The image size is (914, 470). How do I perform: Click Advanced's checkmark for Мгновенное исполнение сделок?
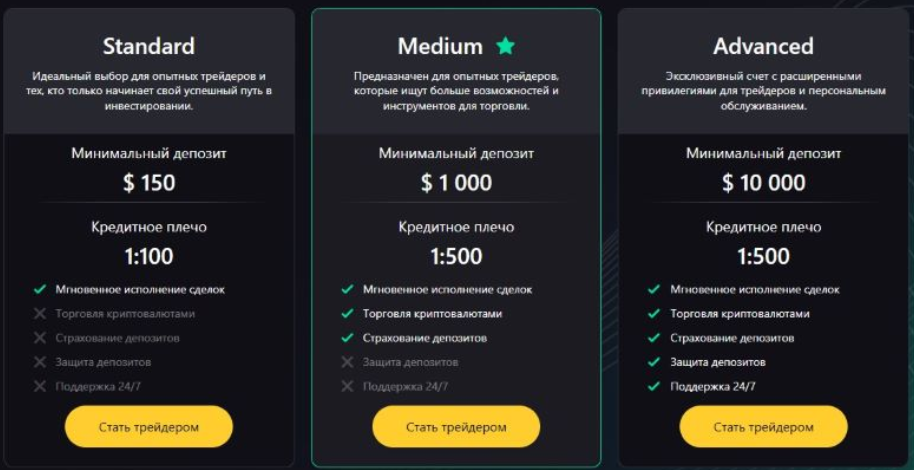tap(654, 289)
